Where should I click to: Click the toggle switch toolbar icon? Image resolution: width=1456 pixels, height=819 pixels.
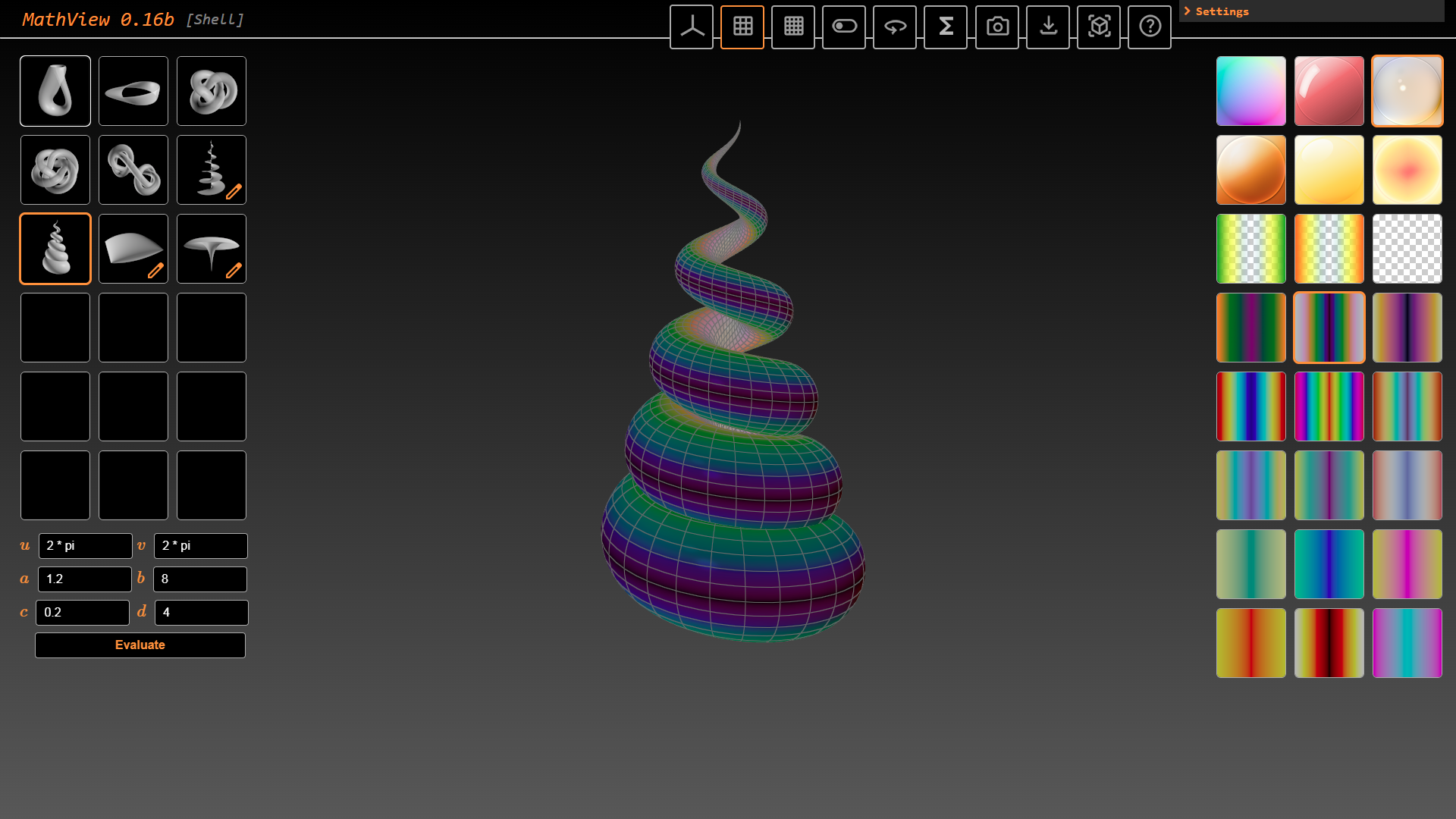(843, 27)
